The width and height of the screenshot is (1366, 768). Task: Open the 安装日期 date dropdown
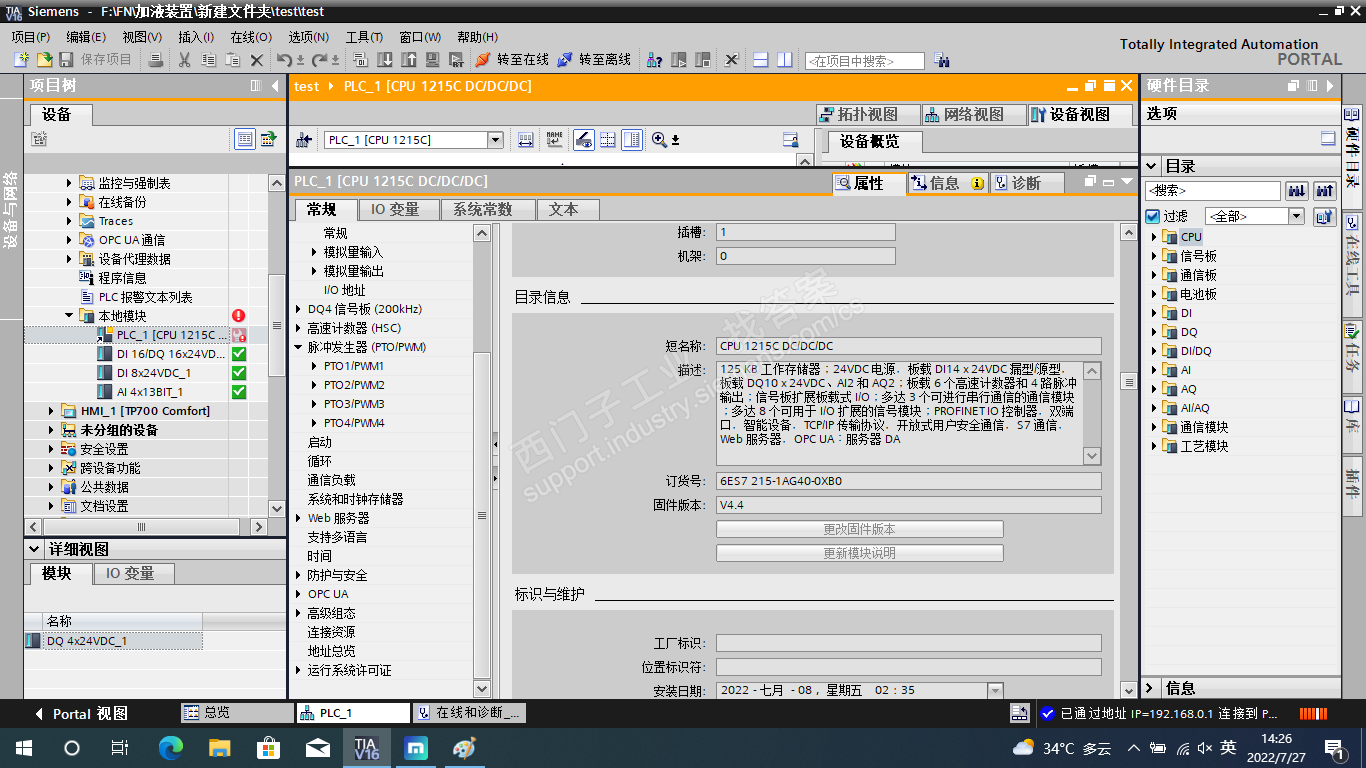coord(995,690)
